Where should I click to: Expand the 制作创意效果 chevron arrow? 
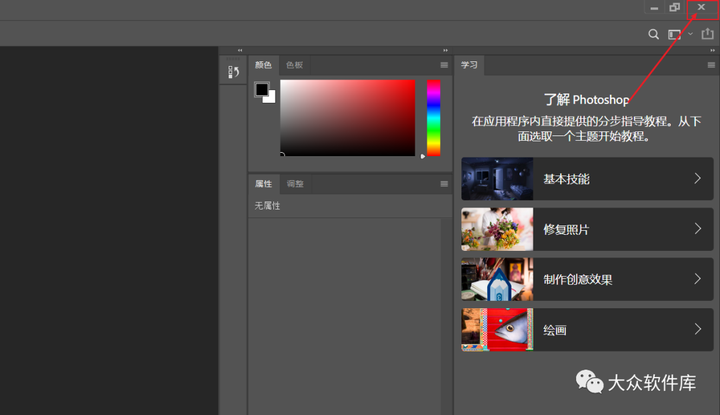[x=698, y=279]
